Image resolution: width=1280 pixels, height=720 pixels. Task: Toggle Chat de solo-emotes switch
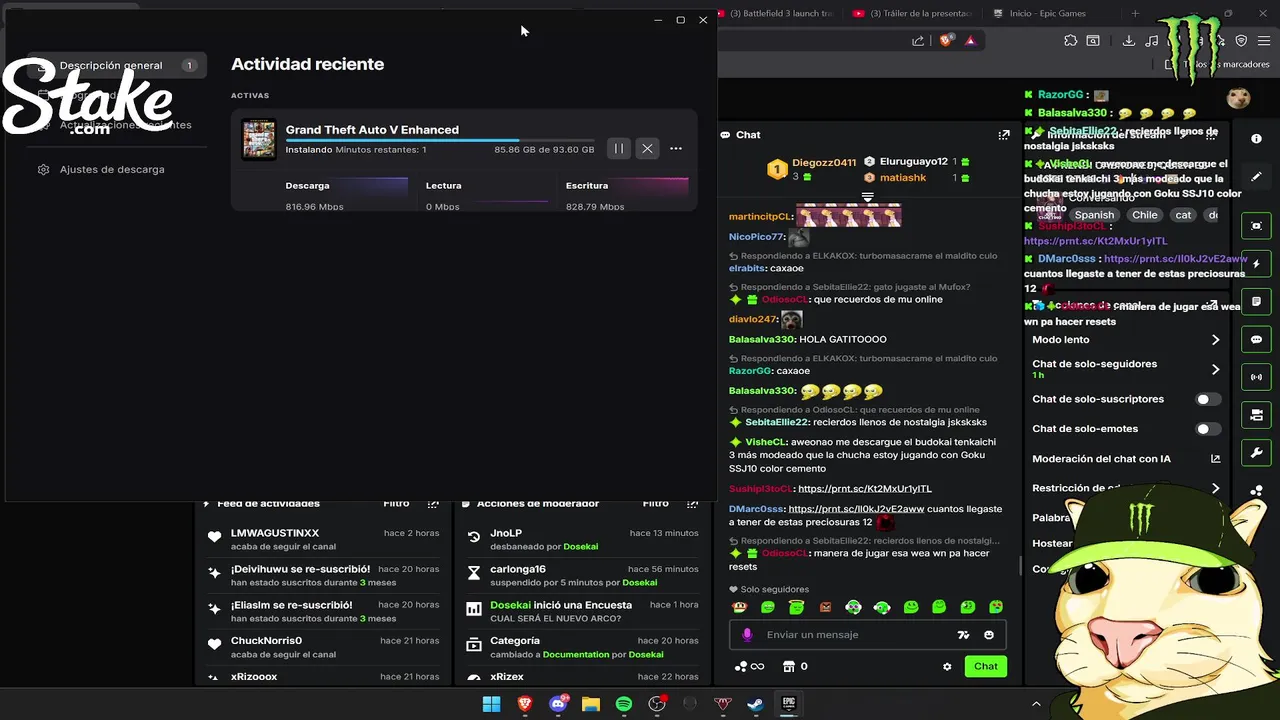click(x=1209, y=429)
